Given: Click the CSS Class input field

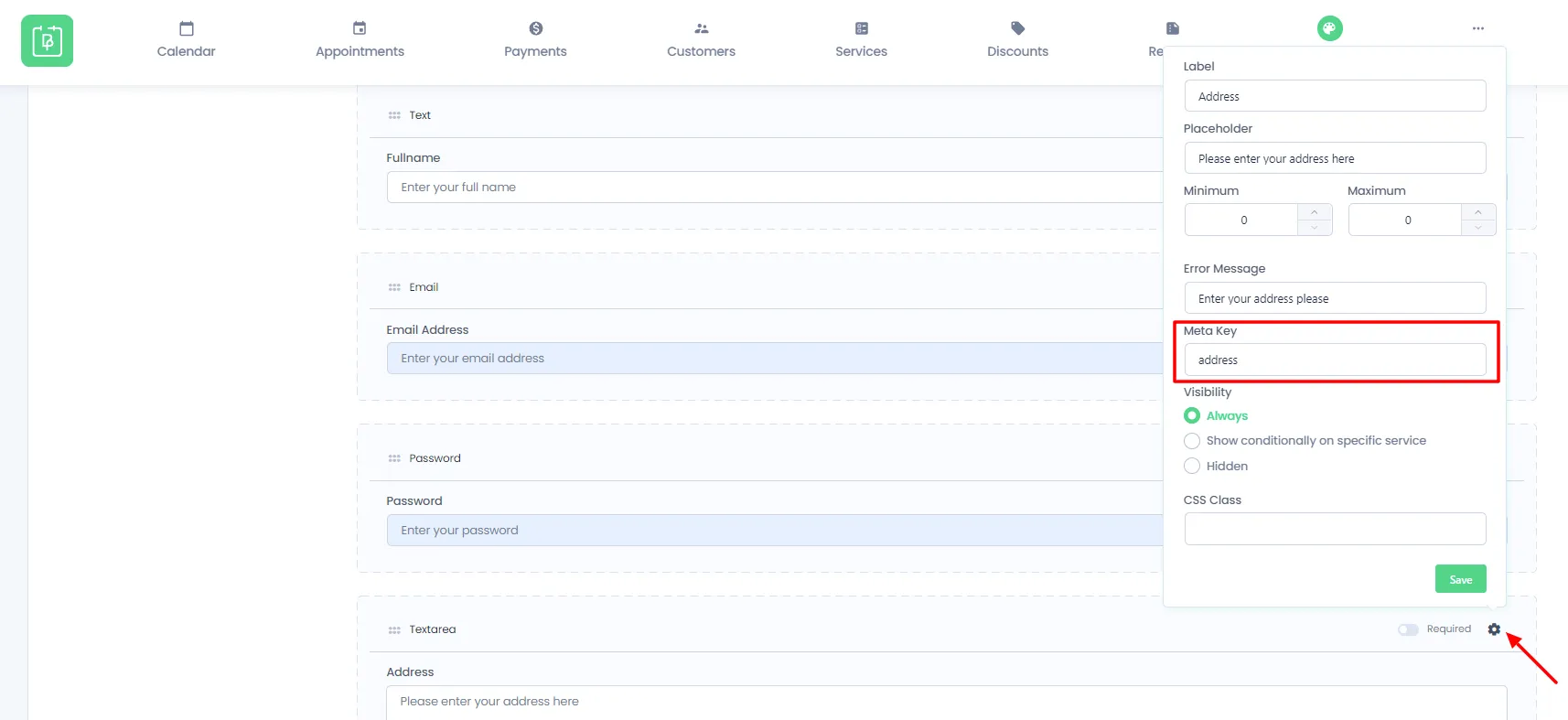Looking at the screenshot, I should [x=1335, y=529].
